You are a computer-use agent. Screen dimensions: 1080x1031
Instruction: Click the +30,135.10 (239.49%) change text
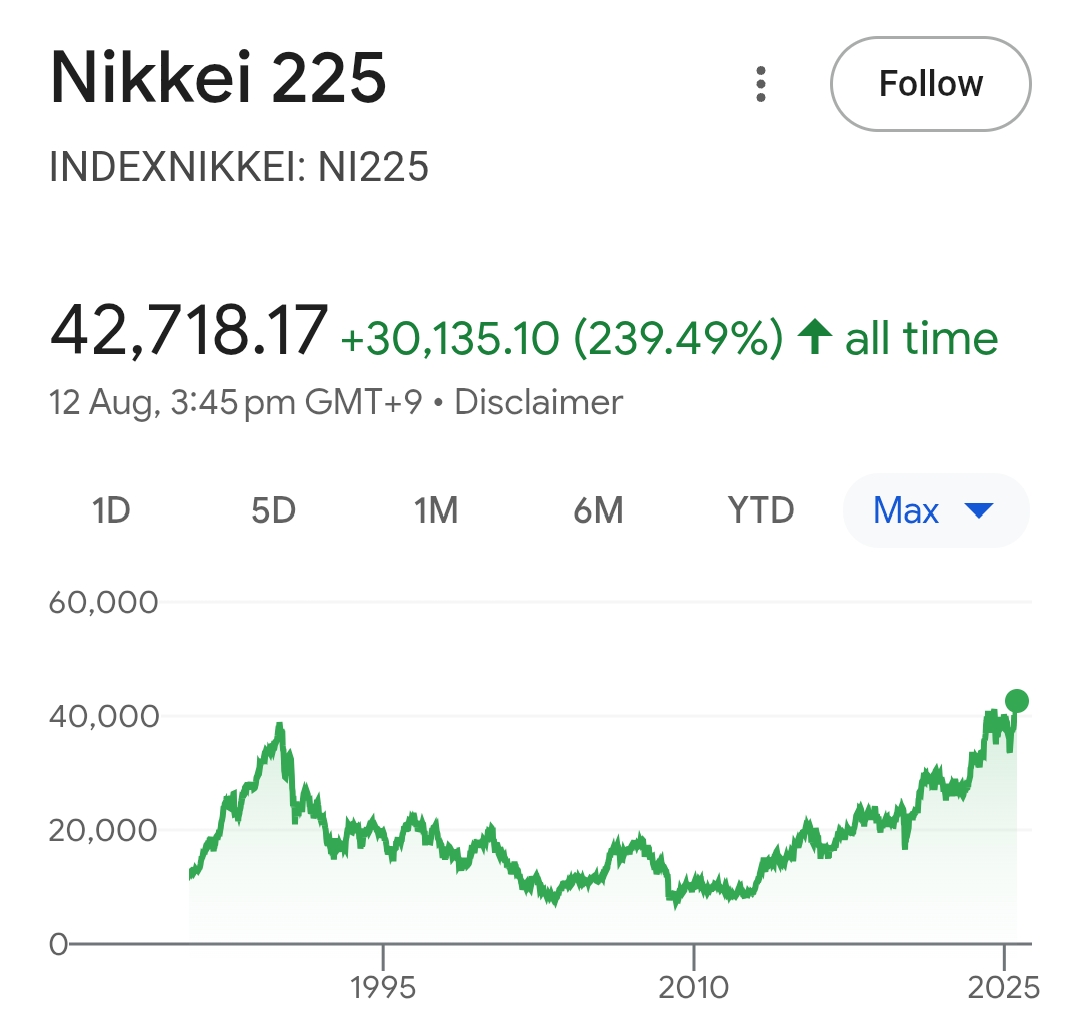(562, 338)
